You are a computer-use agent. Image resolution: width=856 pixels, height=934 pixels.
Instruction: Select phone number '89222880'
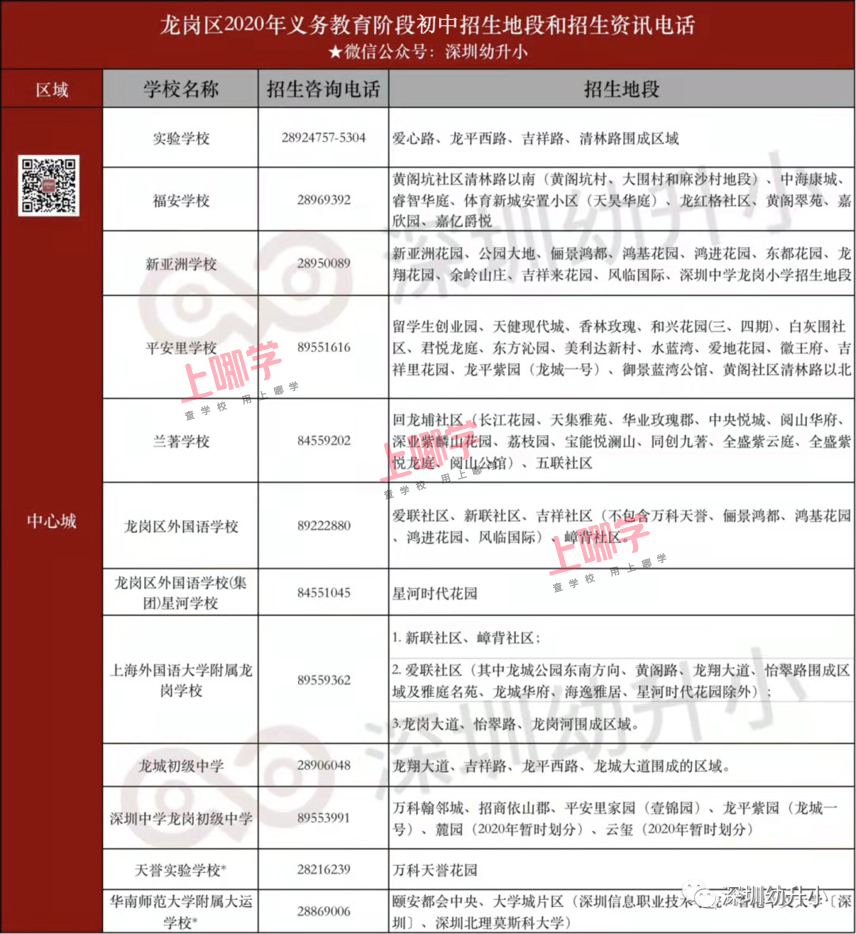[324, 525]
